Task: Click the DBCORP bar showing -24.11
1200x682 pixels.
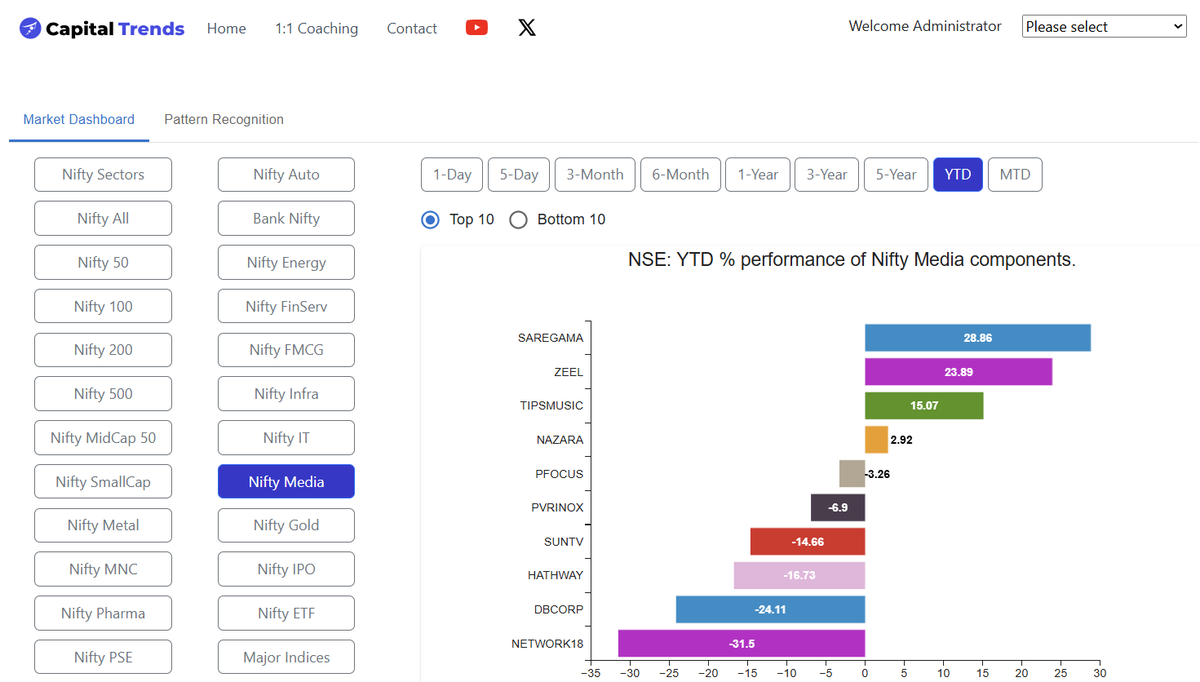Action: coord(770,610)
